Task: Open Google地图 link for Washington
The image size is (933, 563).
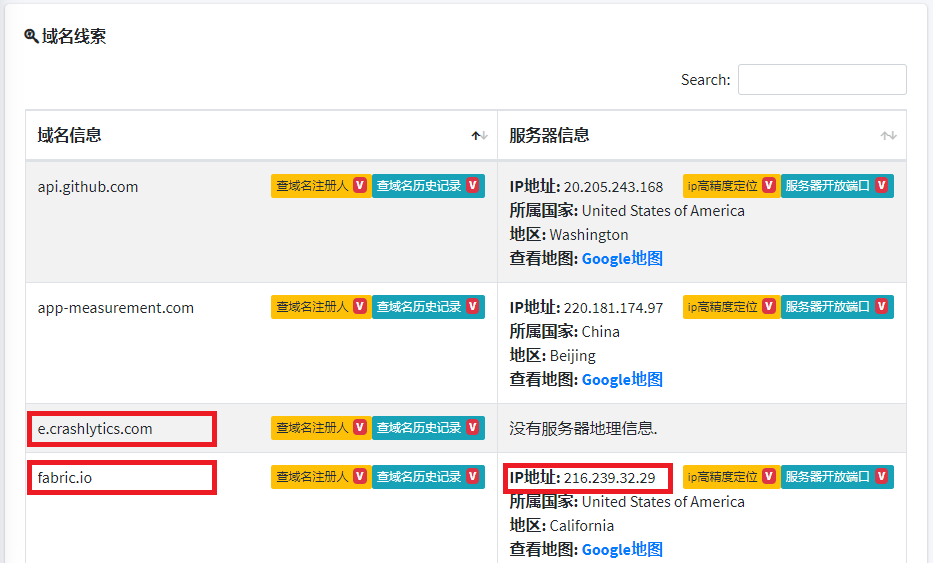Action: [622, 258]
